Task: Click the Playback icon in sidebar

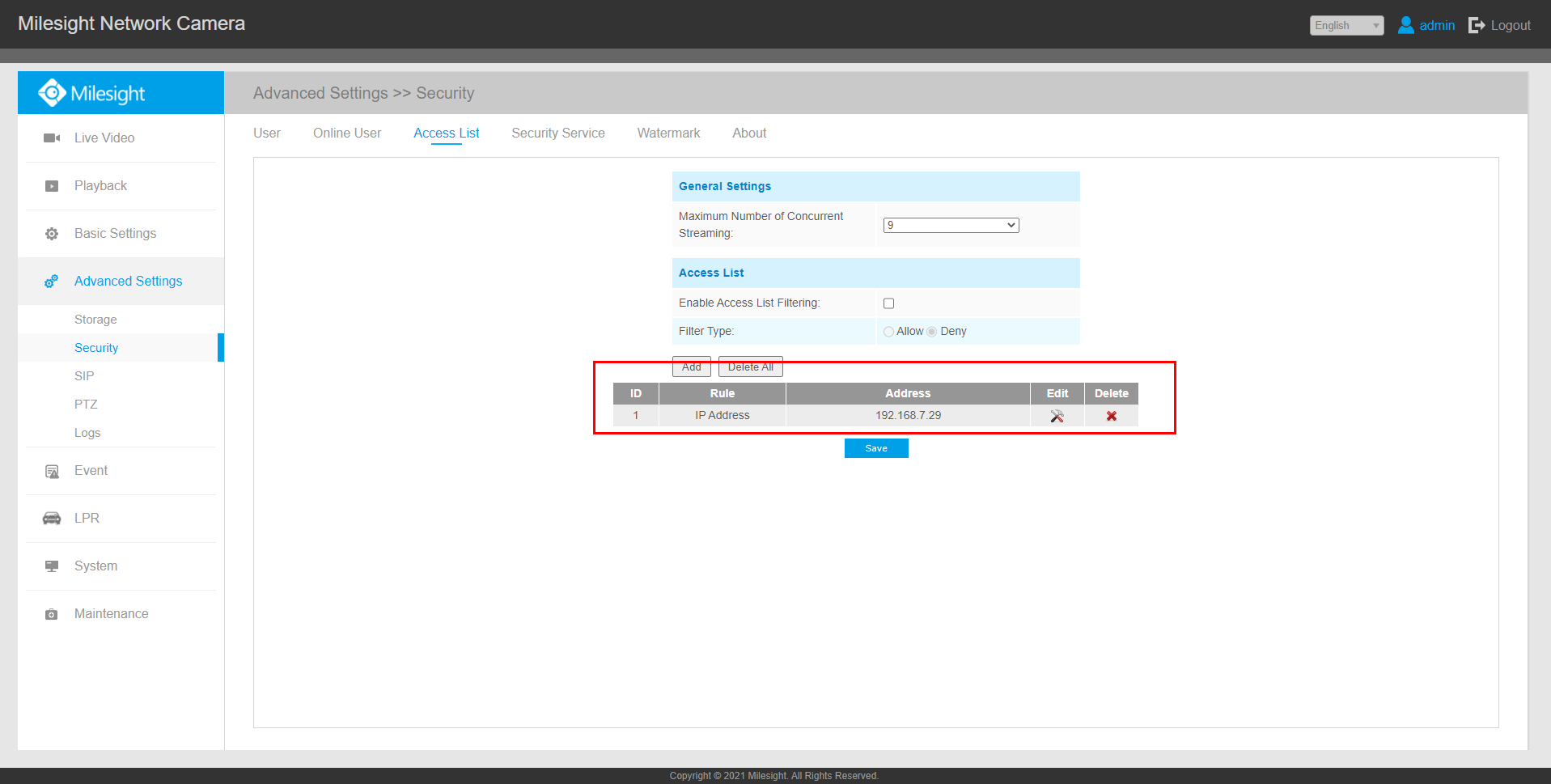Action: tap(52, 186)
